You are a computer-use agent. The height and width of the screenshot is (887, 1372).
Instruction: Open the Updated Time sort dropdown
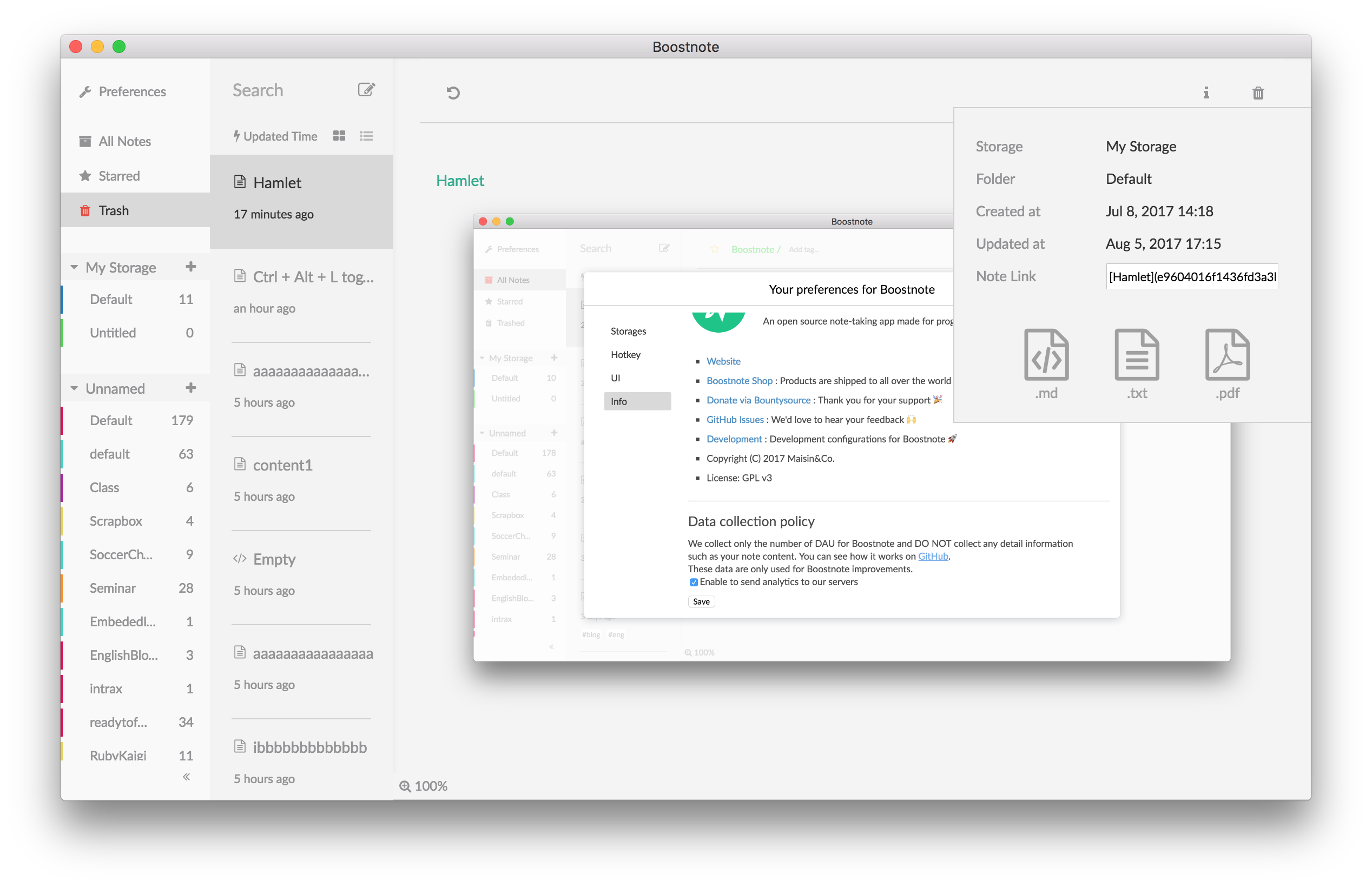pos(275,136)
